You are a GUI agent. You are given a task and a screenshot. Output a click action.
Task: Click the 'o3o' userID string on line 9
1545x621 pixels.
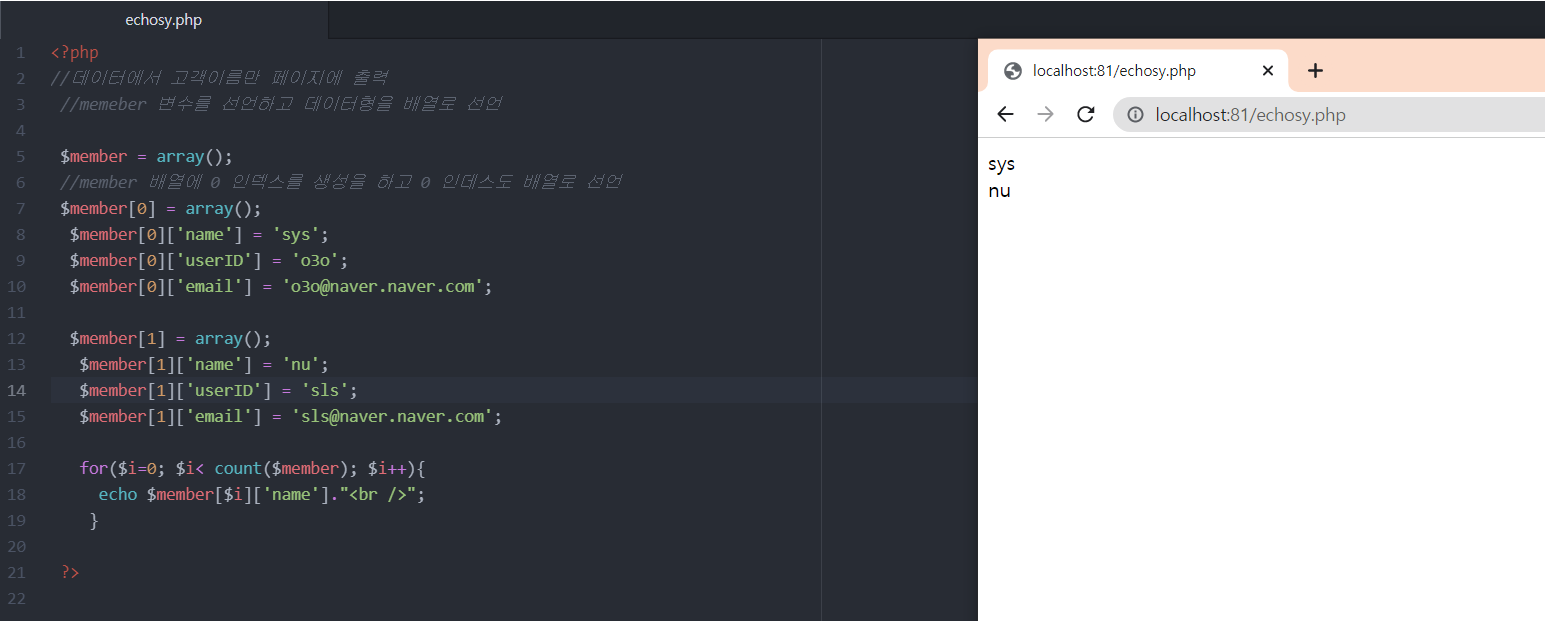click(x=315, y=260)
